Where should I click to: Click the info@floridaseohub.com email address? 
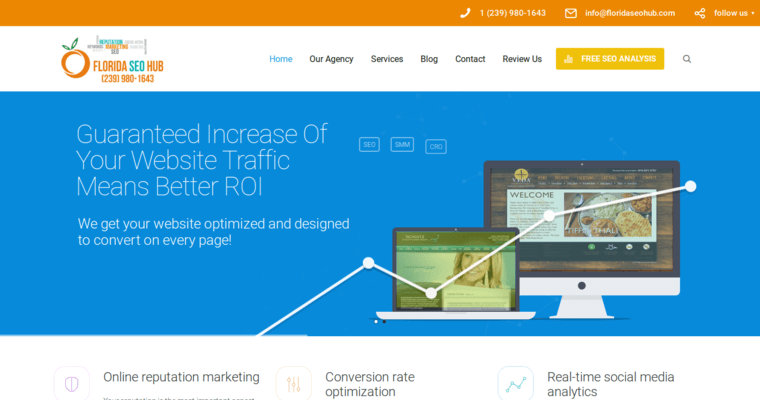tap(630, 13)
